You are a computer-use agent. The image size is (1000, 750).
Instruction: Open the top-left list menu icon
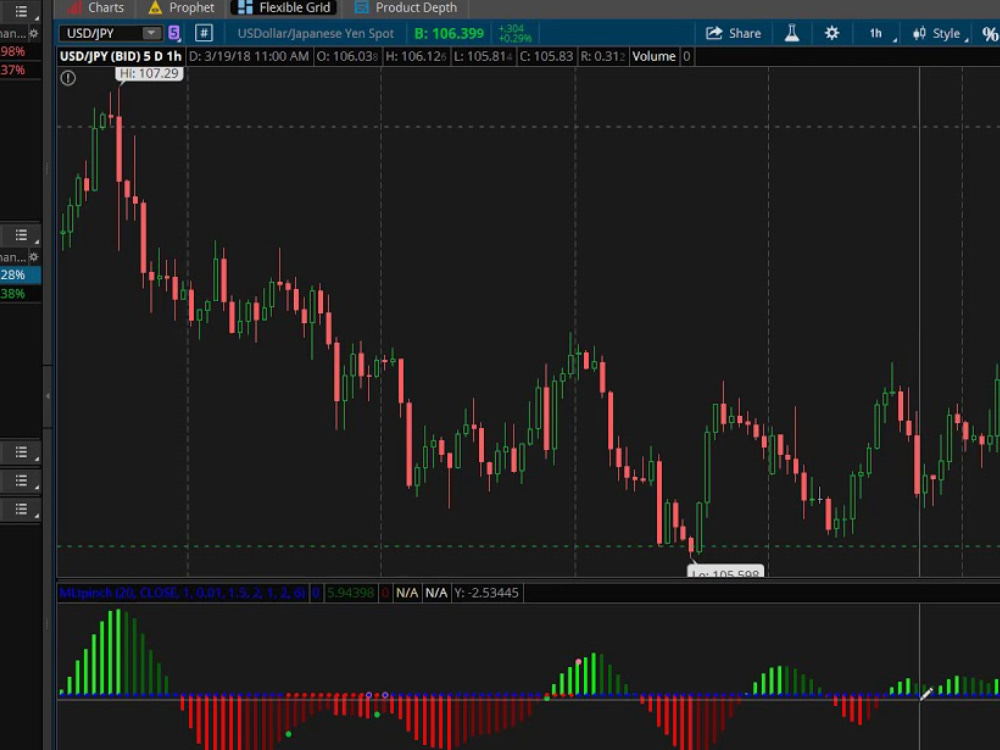21,11
